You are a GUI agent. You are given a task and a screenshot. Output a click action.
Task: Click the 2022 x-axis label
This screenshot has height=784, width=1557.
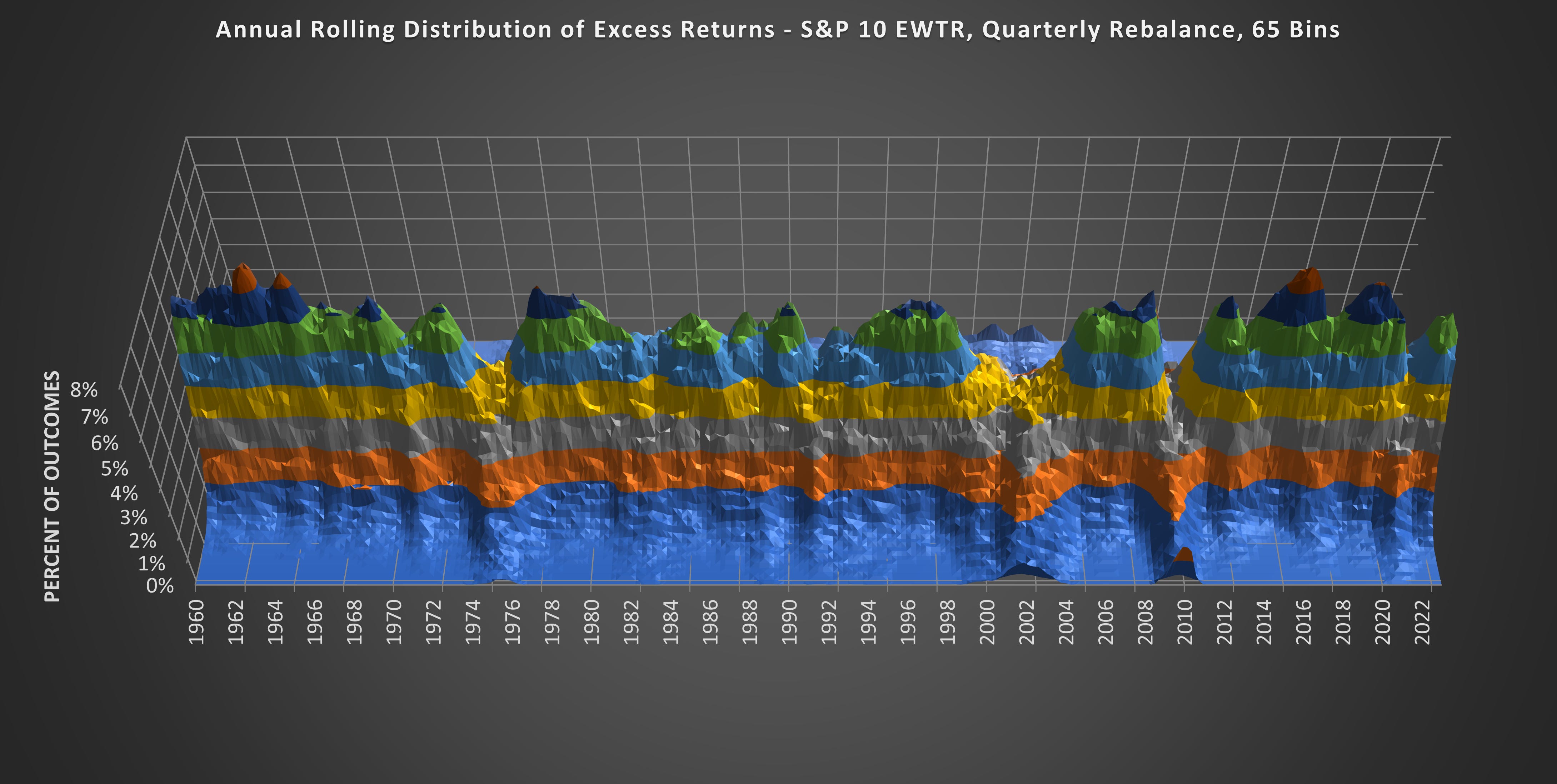[1422, 622]
